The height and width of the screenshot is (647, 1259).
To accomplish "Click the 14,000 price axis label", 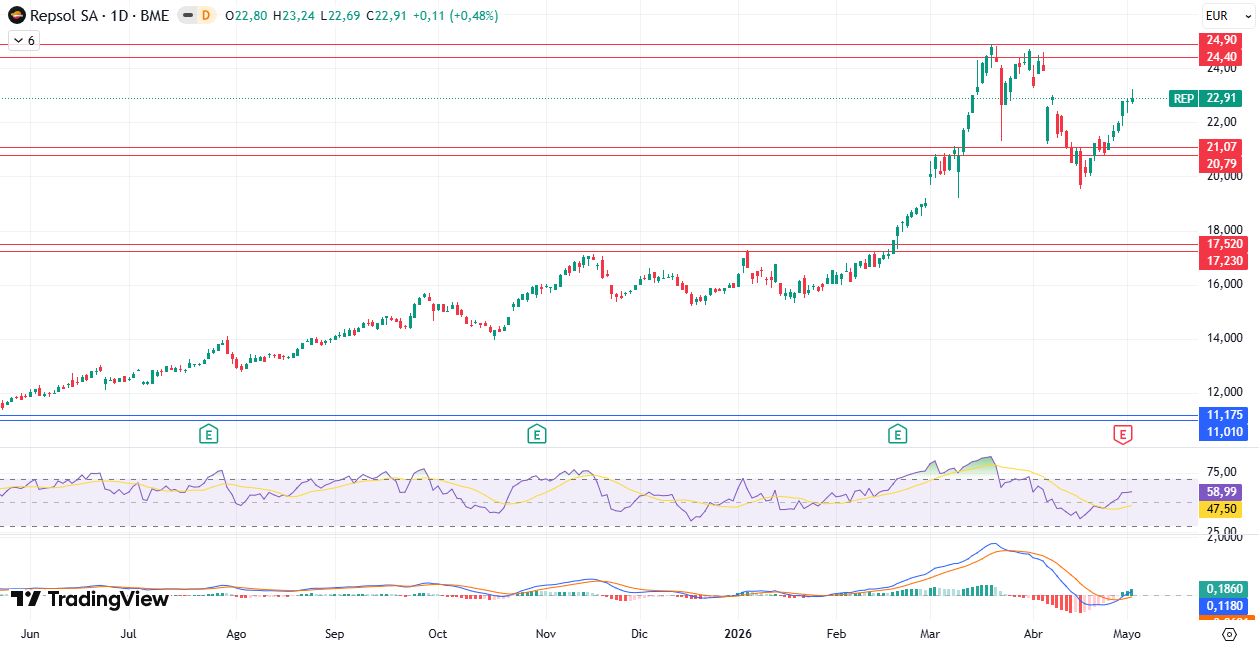I will [x=1224, y=338].
